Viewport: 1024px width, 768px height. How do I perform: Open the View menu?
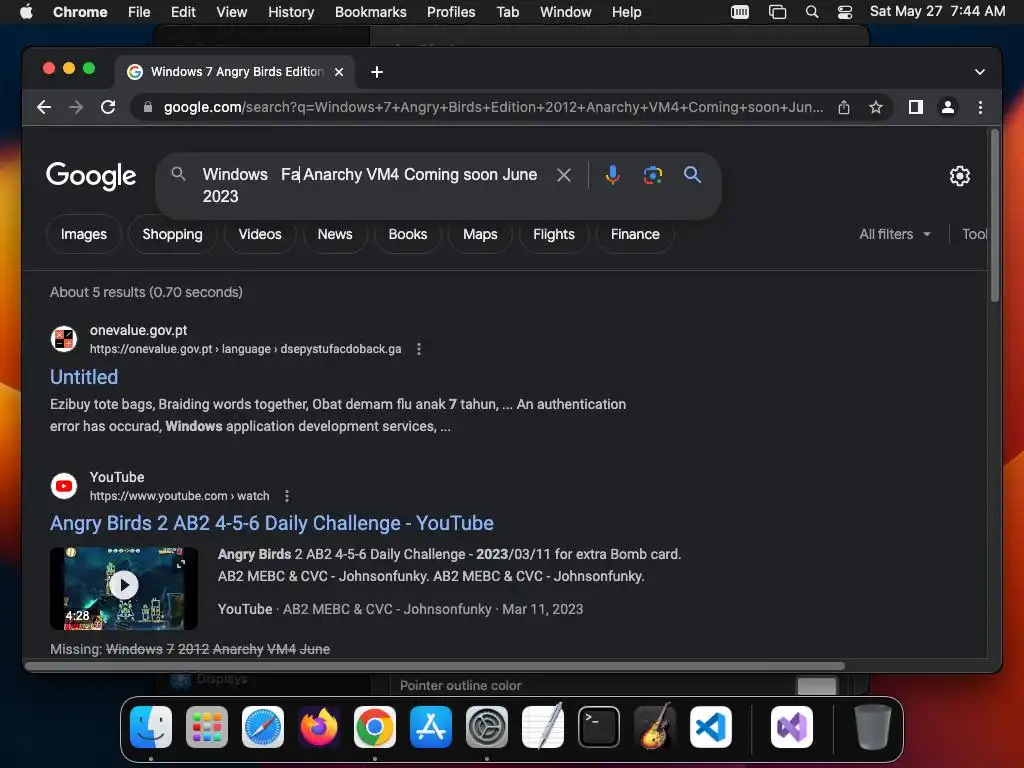[232, 12]
